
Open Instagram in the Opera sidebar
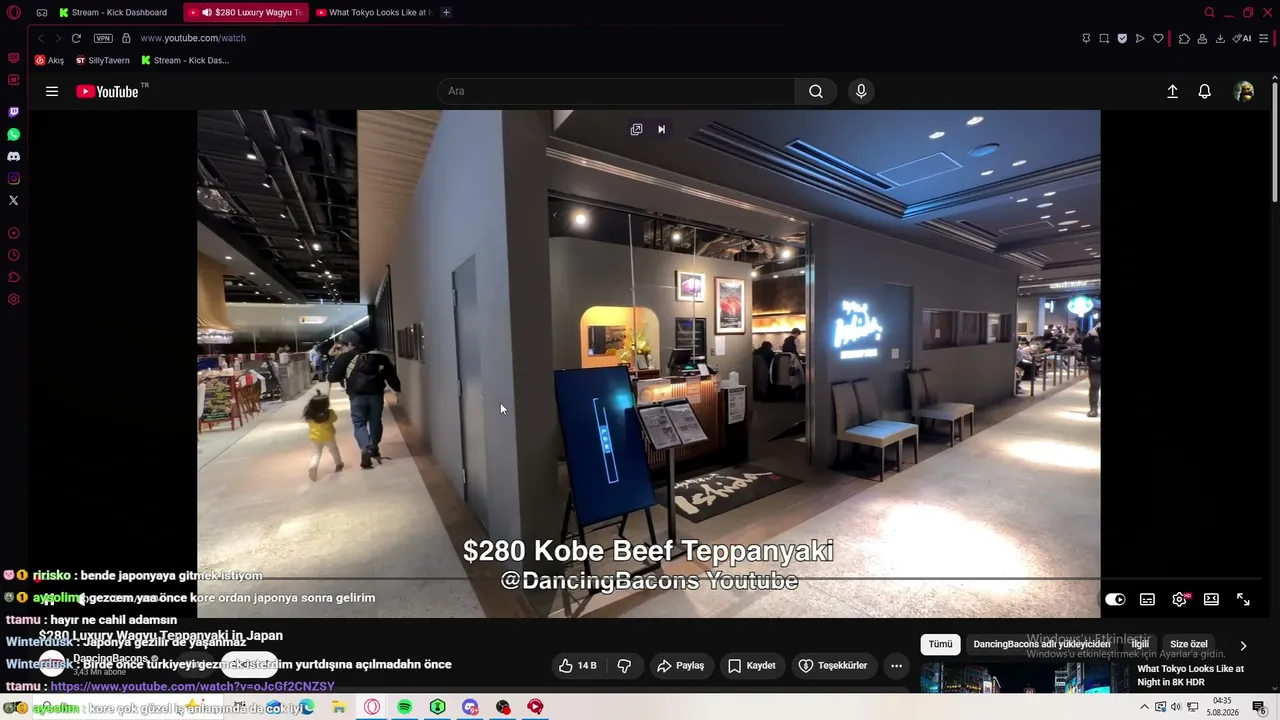click(14, 178)
